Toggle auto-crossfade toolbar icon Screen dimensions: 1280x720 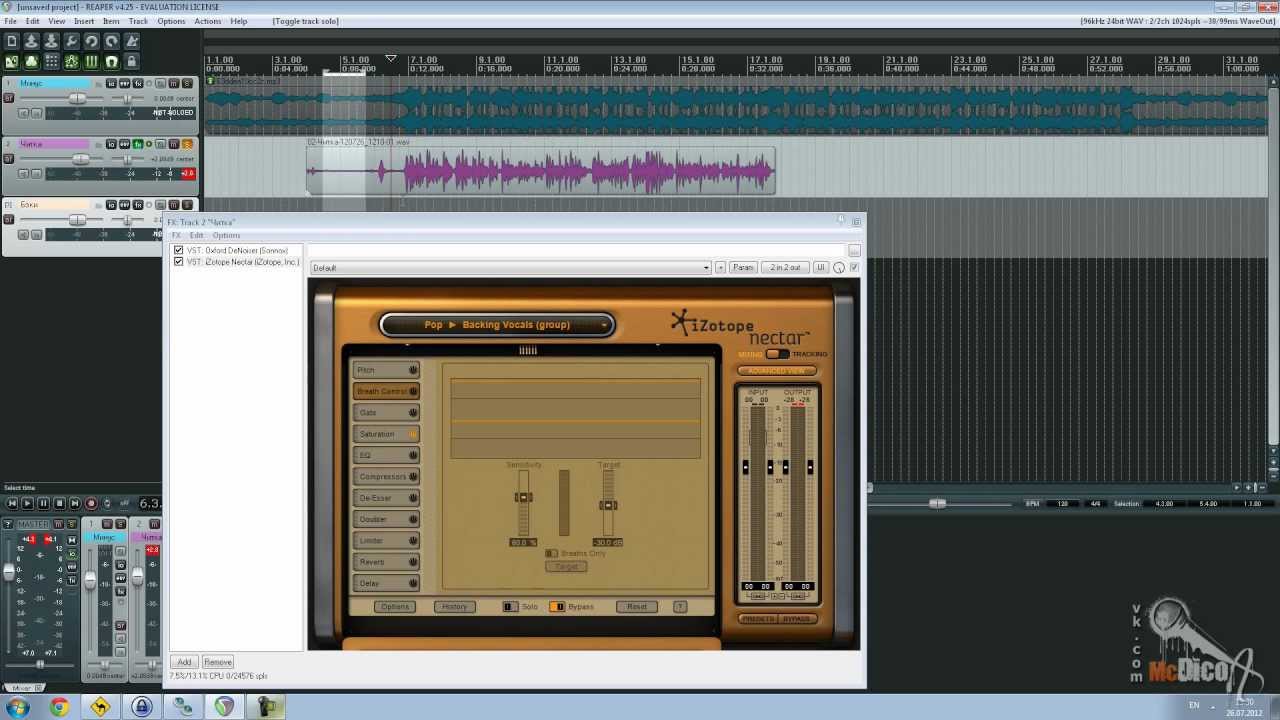coord(11,61)
